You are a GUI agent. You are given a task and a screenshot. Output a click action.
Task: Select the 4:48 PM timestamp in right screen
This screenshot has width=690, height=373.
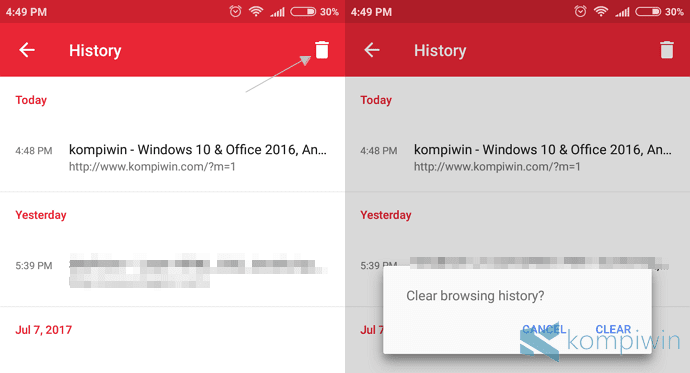pos(379,151)
